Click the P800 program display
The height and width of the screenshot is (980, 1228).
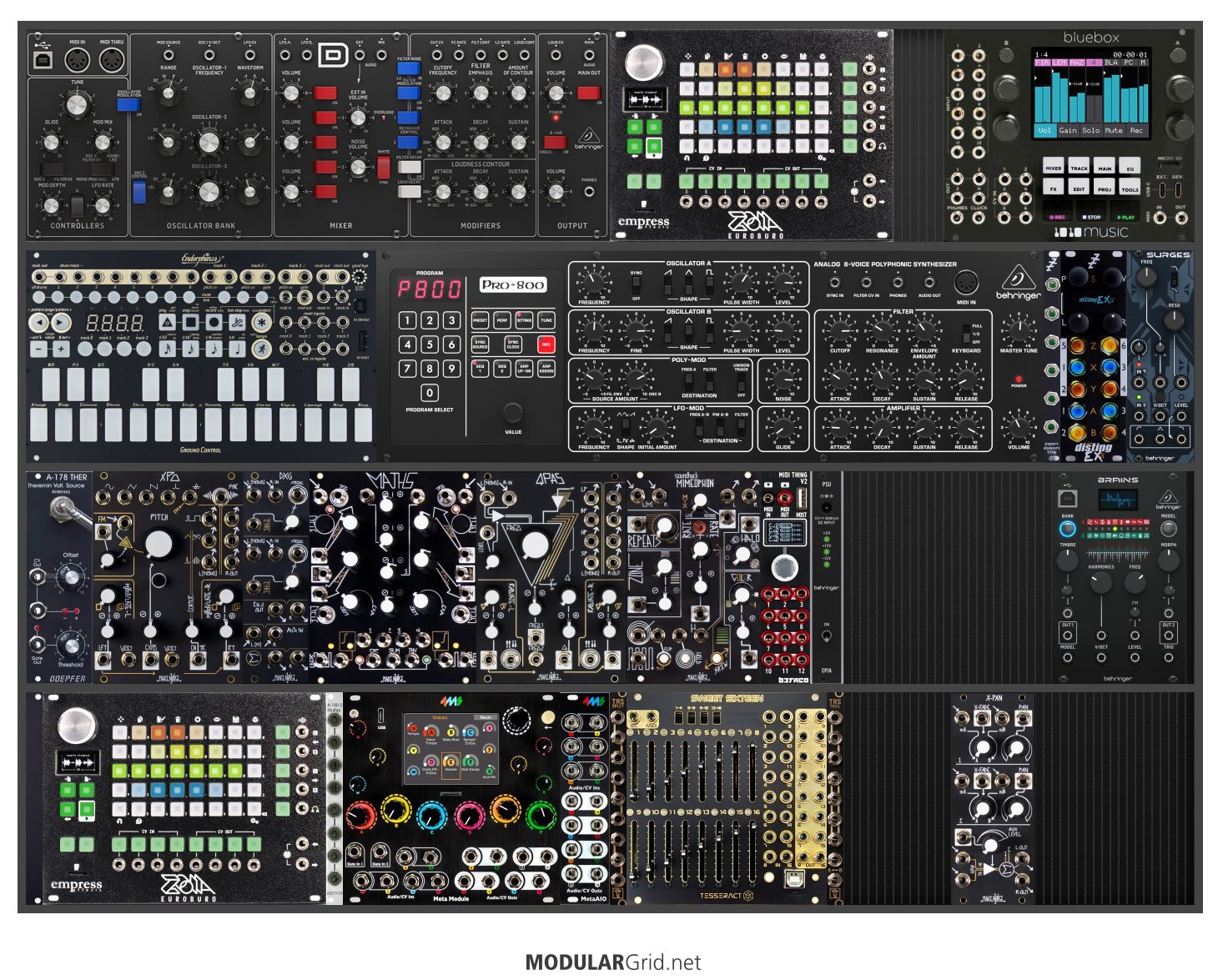point(429,289)
